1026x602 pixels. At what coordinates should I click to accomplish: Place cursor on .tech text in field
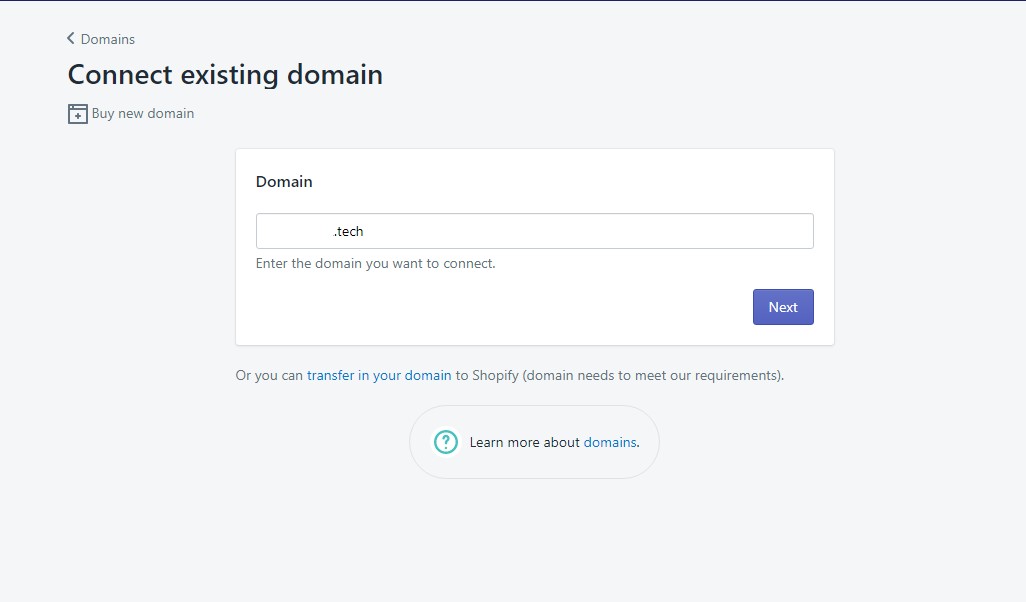(x=349, y=231)
